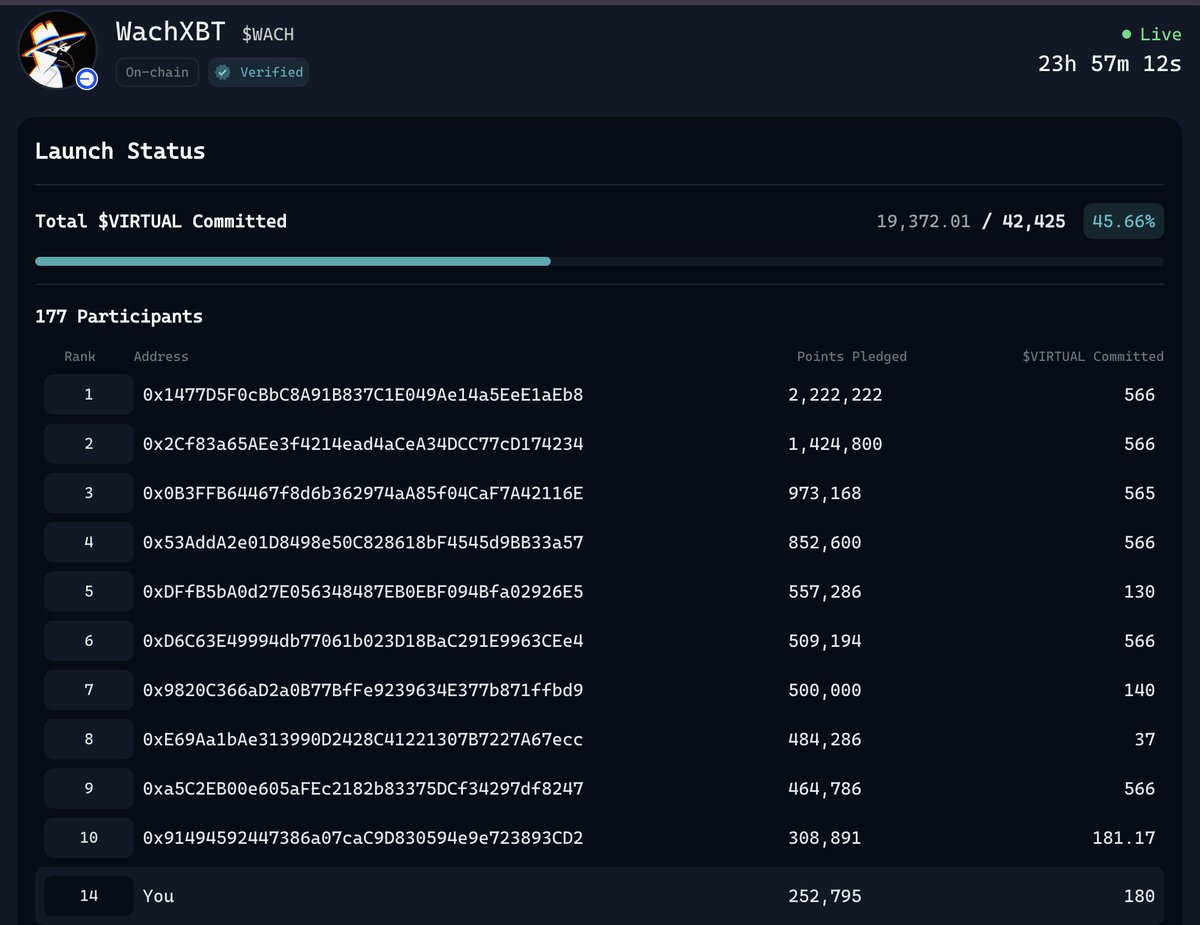Click rank 2 badge

[x=88, y=443]
